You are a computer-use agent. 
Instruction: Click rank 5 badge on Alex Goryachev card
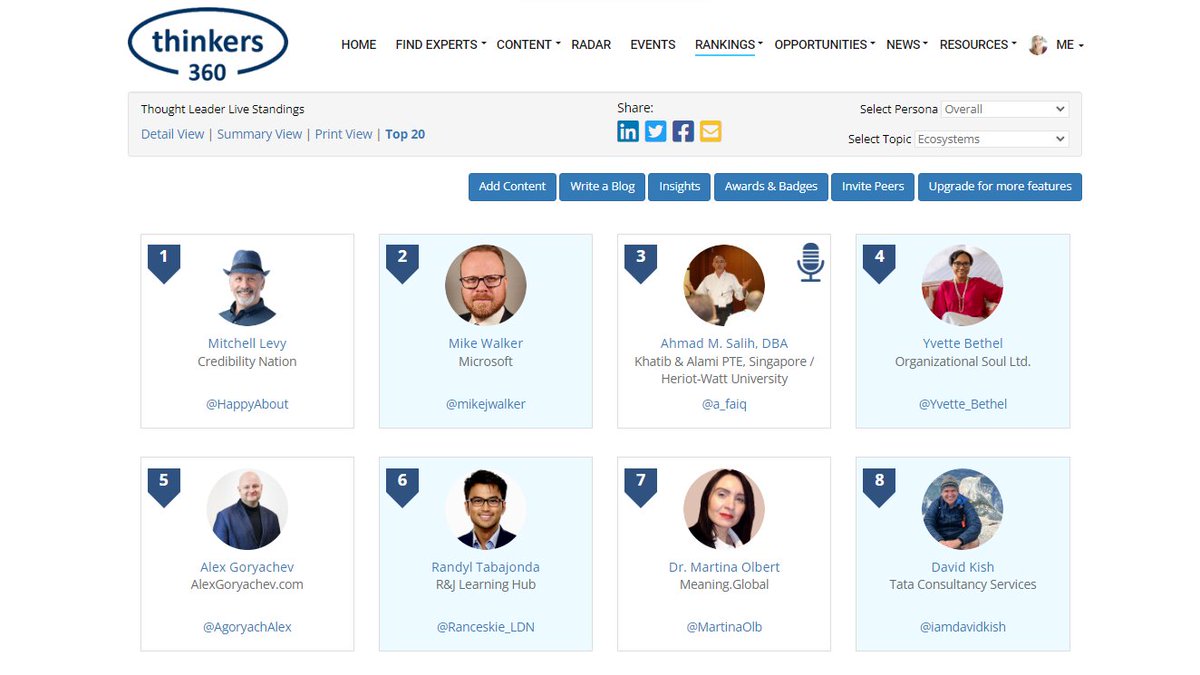164,488
